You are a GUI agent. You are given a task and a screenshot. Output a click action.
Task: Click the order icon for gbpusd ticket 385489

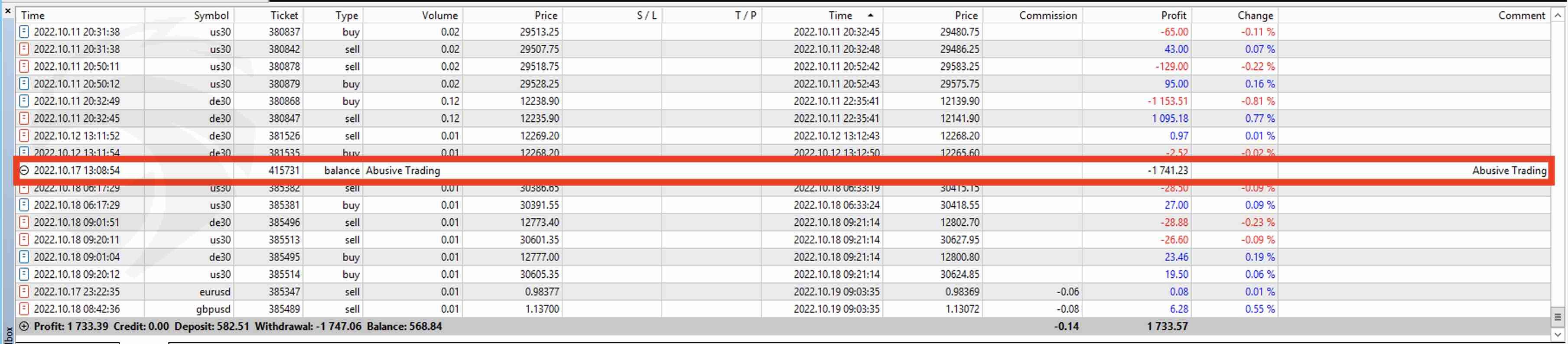pos(24,309)
